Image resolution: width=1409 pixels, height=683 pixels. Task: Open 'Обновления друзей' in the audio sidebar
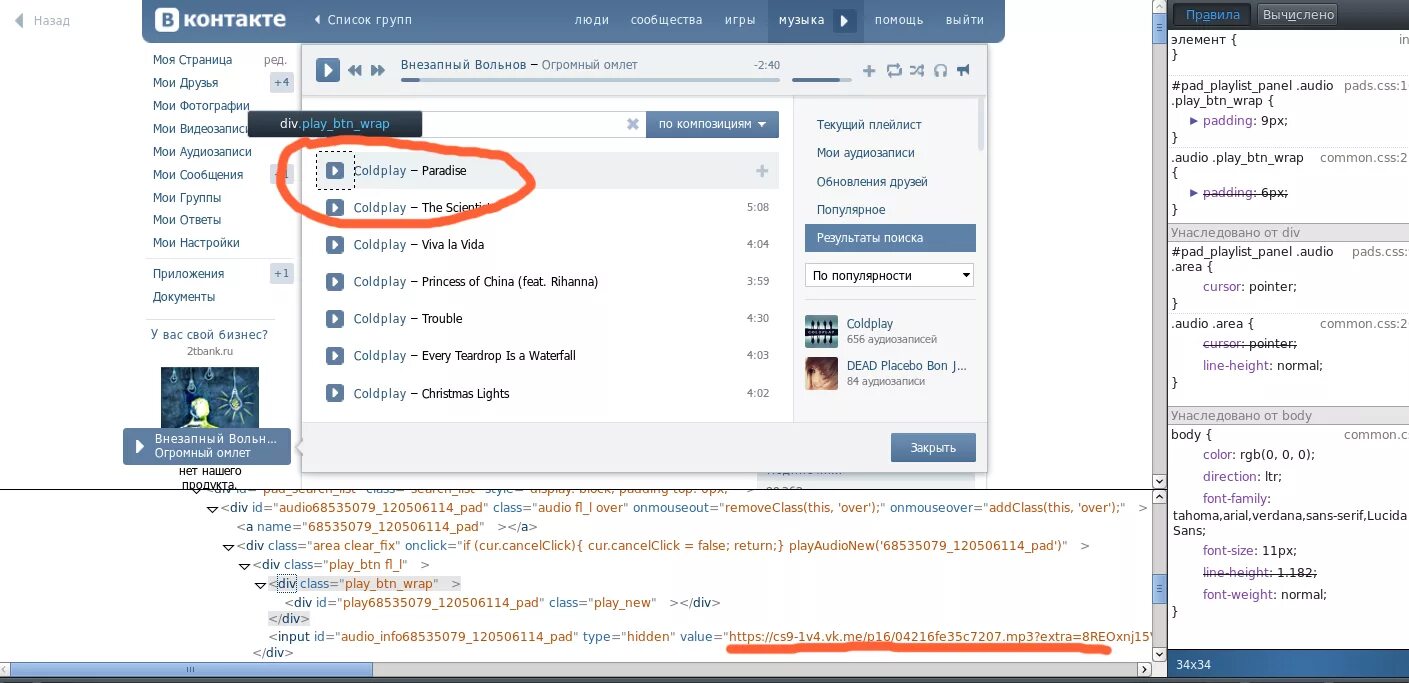872,182
